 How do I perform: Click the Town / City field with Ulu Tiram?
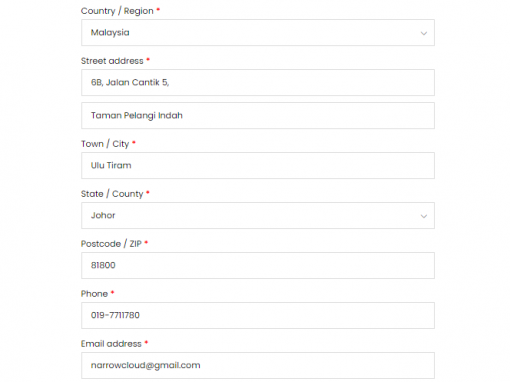(x=258, y=166)
